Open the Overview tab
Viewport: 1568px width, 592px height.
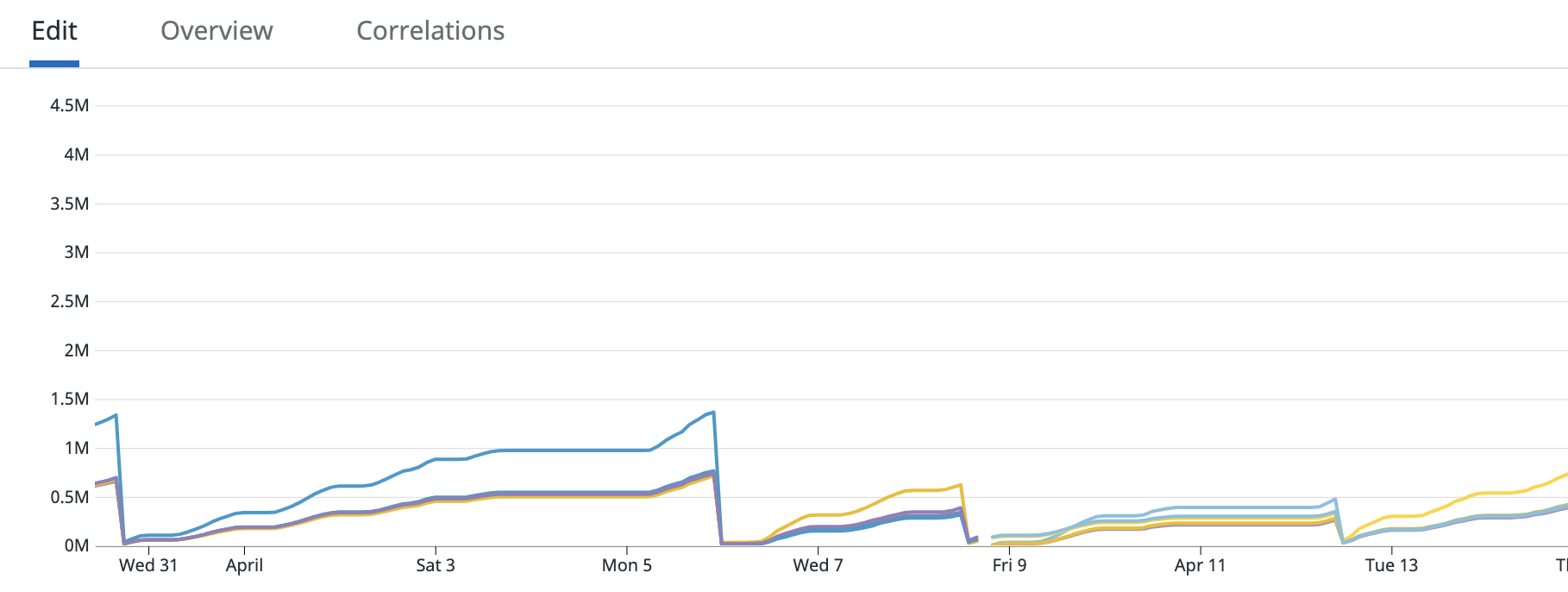click(x=216, y=31)
